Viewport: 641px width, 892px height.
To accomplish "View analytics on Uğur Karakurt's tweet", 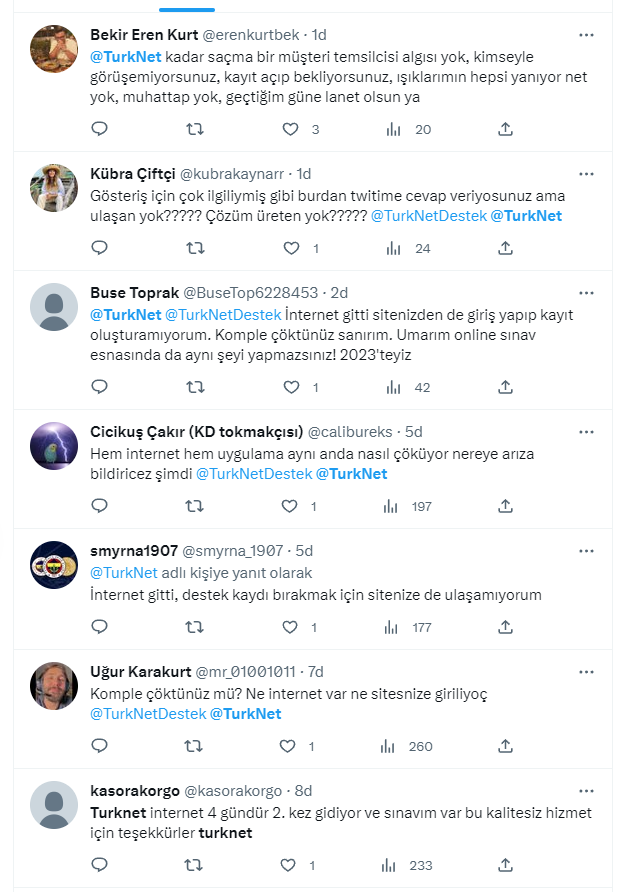I will [x=393, y=746].
